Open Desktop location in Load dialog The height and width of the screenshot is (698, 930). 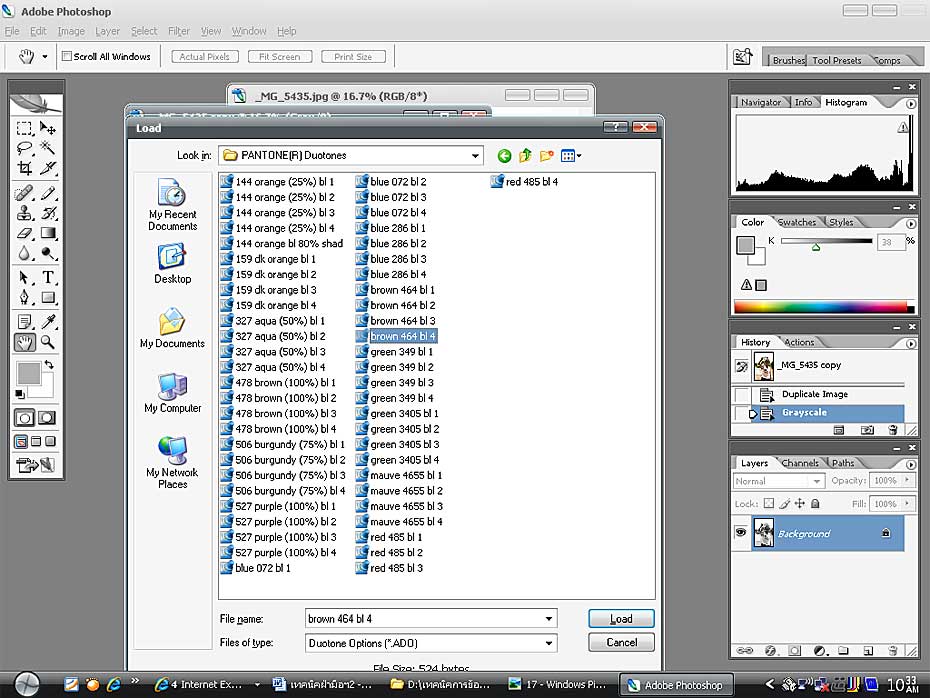point(172,264)
